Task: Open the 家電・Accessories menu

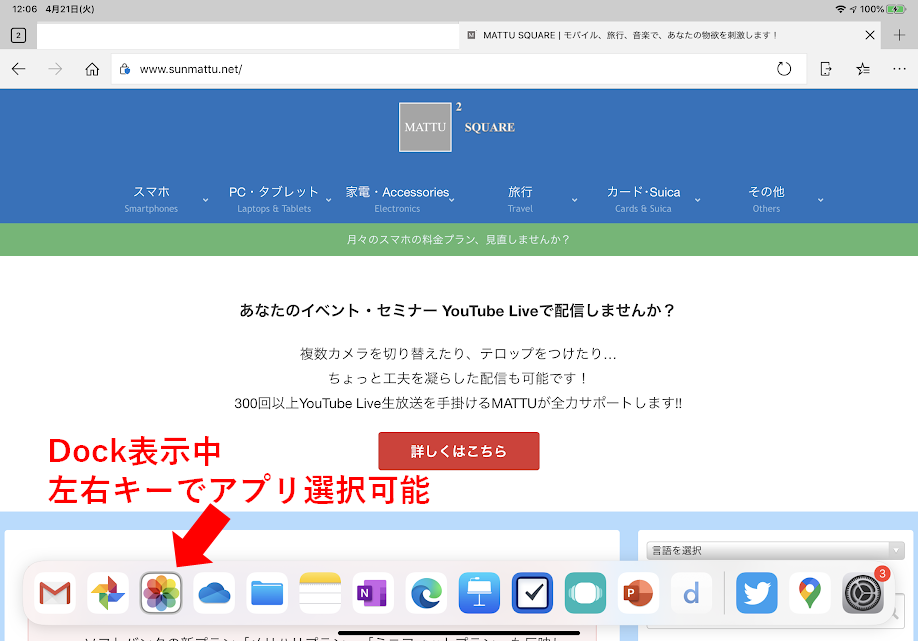Action: pyautogui.click(x=397, y=199)
